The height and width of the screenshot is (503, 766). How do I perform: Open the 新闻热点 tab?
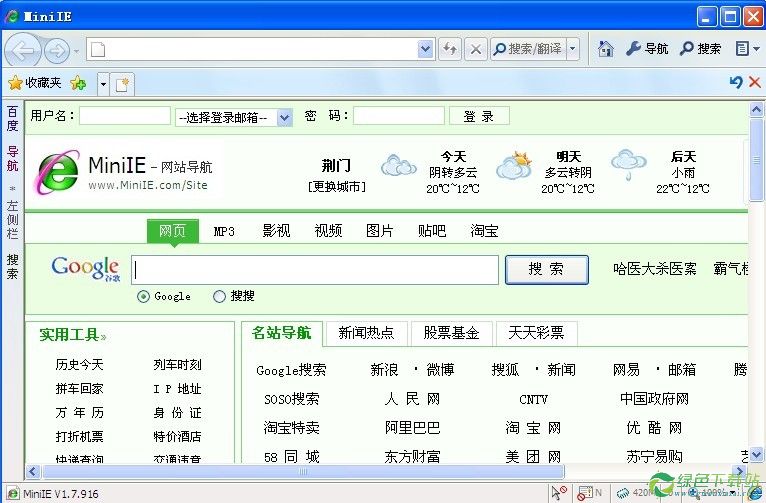pyautogui.click(x=365, y=333)
